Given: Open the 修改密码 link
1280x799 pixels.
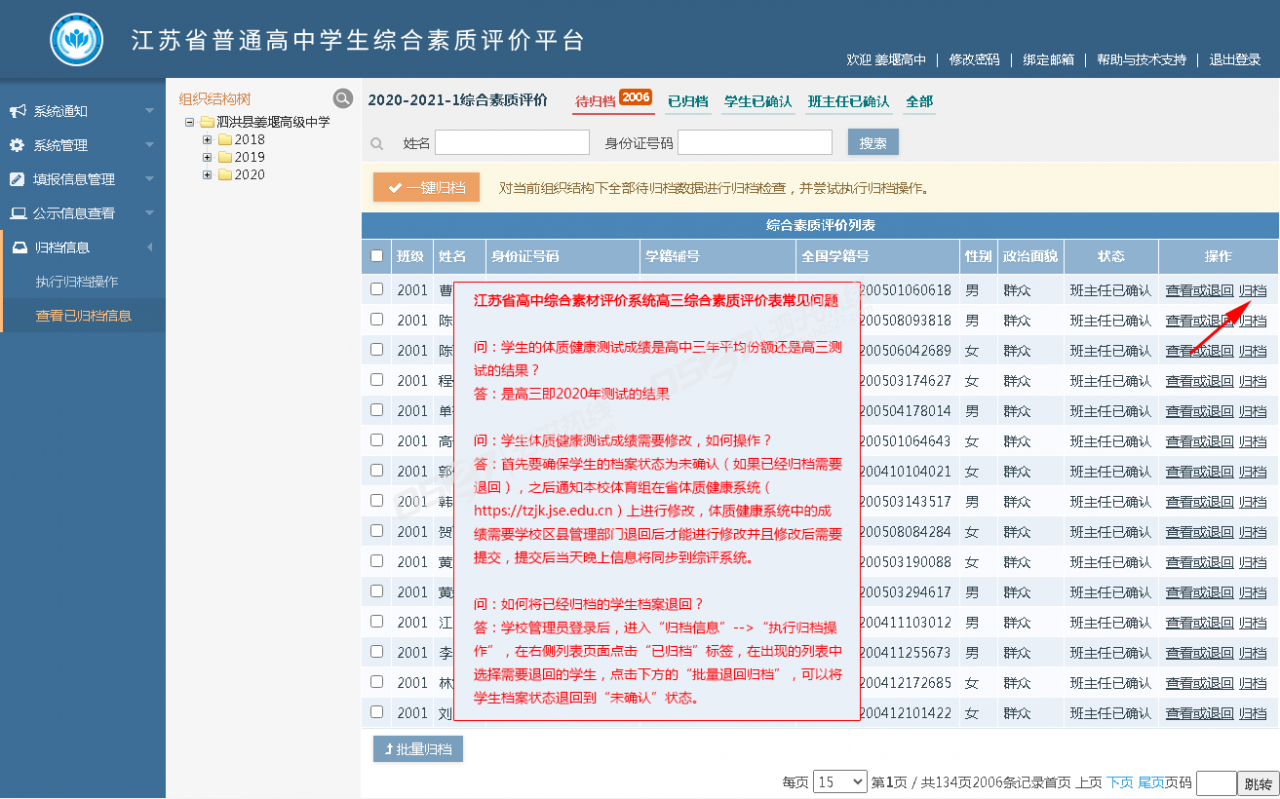Looking at the screenshot, I should [974, 60].
